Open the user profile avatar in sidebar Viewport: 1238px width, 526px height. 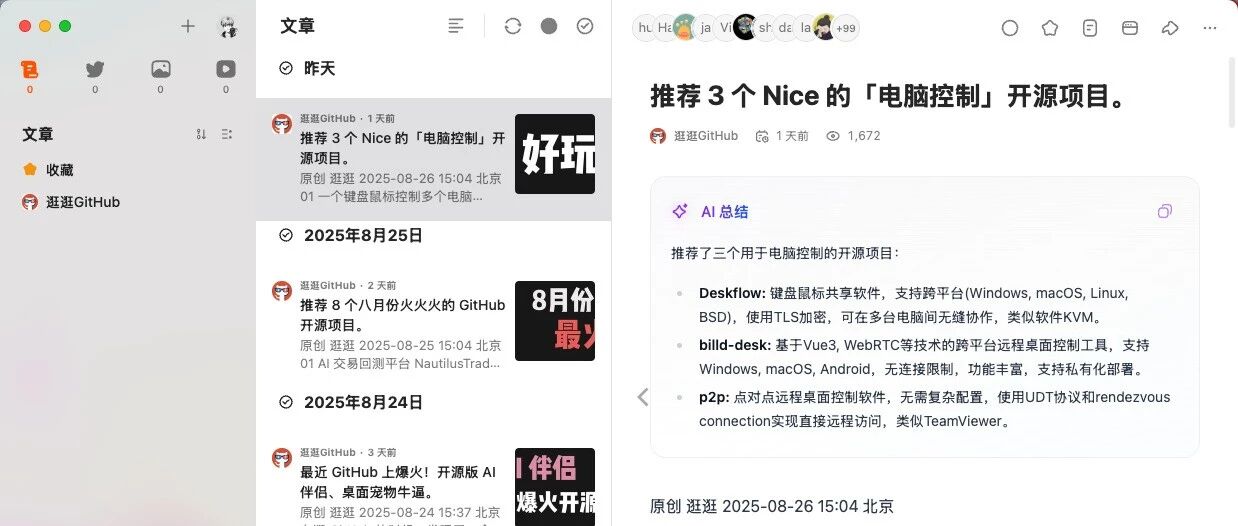coord(228,26)
